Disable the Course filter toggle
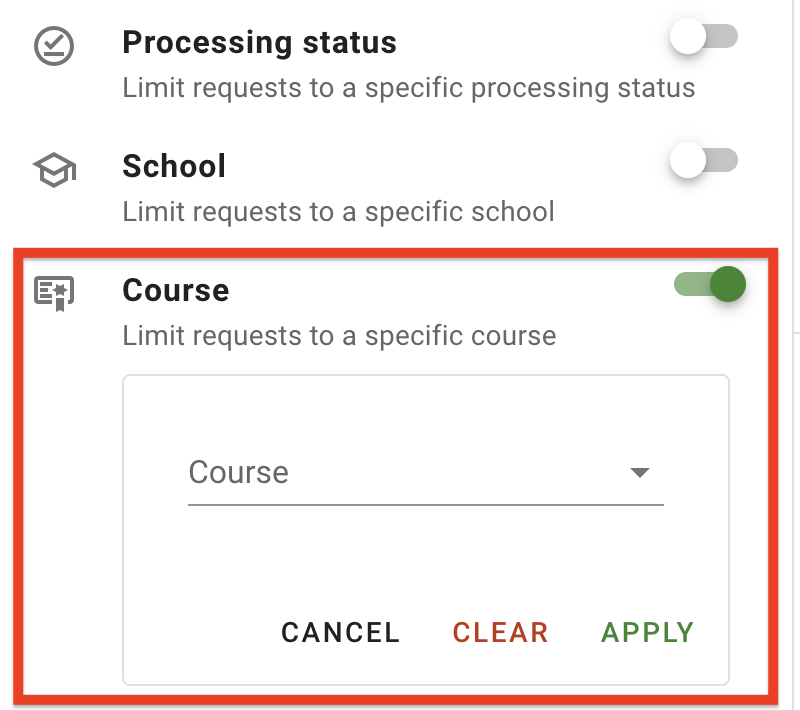The width and height of the screenshot is (800, 710). coord(708,284)
